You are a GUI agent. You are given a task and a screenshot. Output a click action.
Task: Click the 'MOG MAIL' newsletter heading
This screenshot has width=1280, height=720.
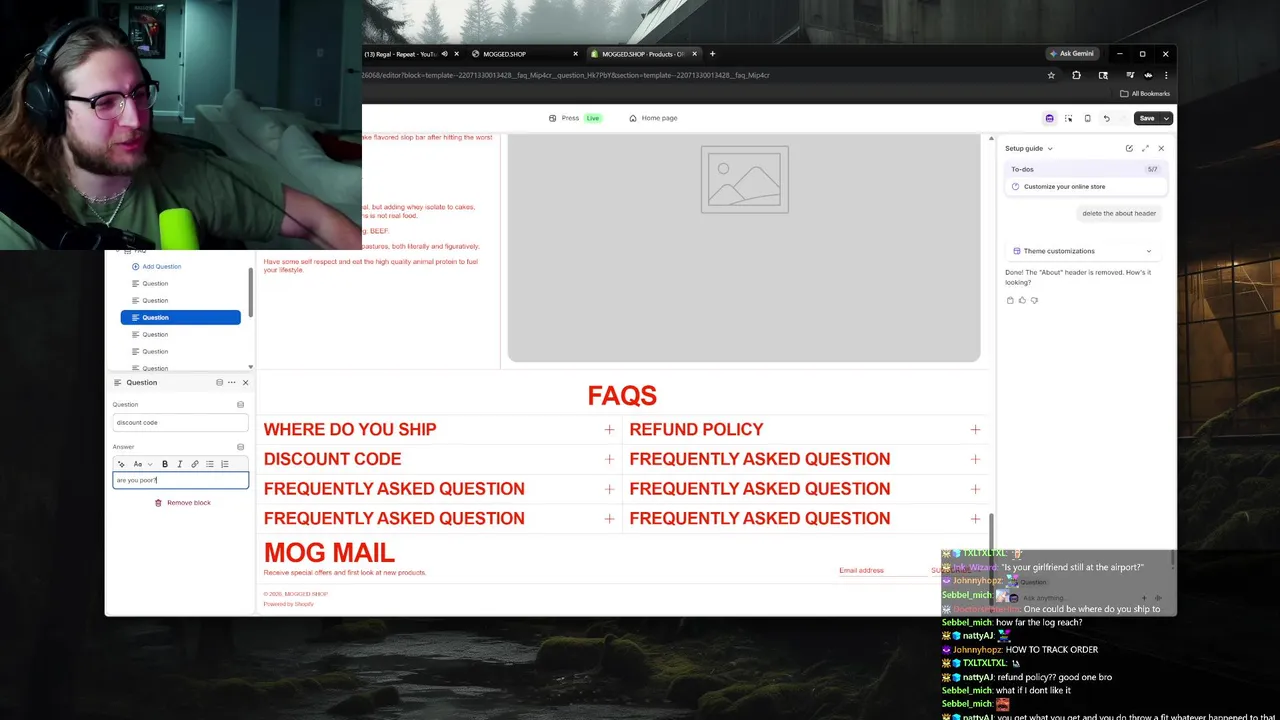pyautogui.click(x=329, y=552)
